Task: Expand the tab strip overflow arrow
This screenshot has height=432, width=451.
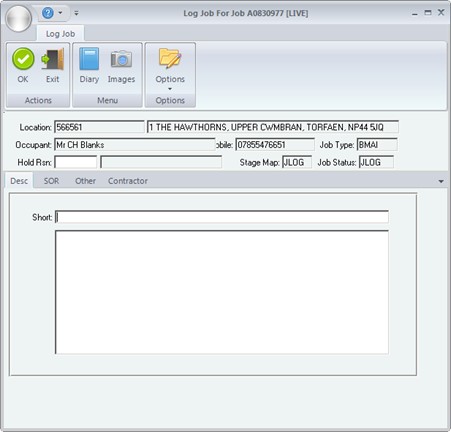Action: [441, 181]
